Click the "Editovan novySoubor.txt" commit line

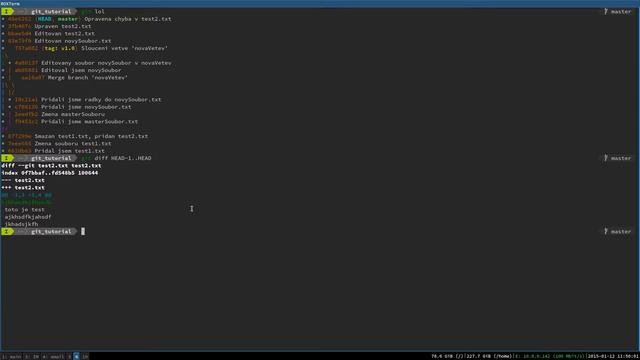(x=56, y=41)
